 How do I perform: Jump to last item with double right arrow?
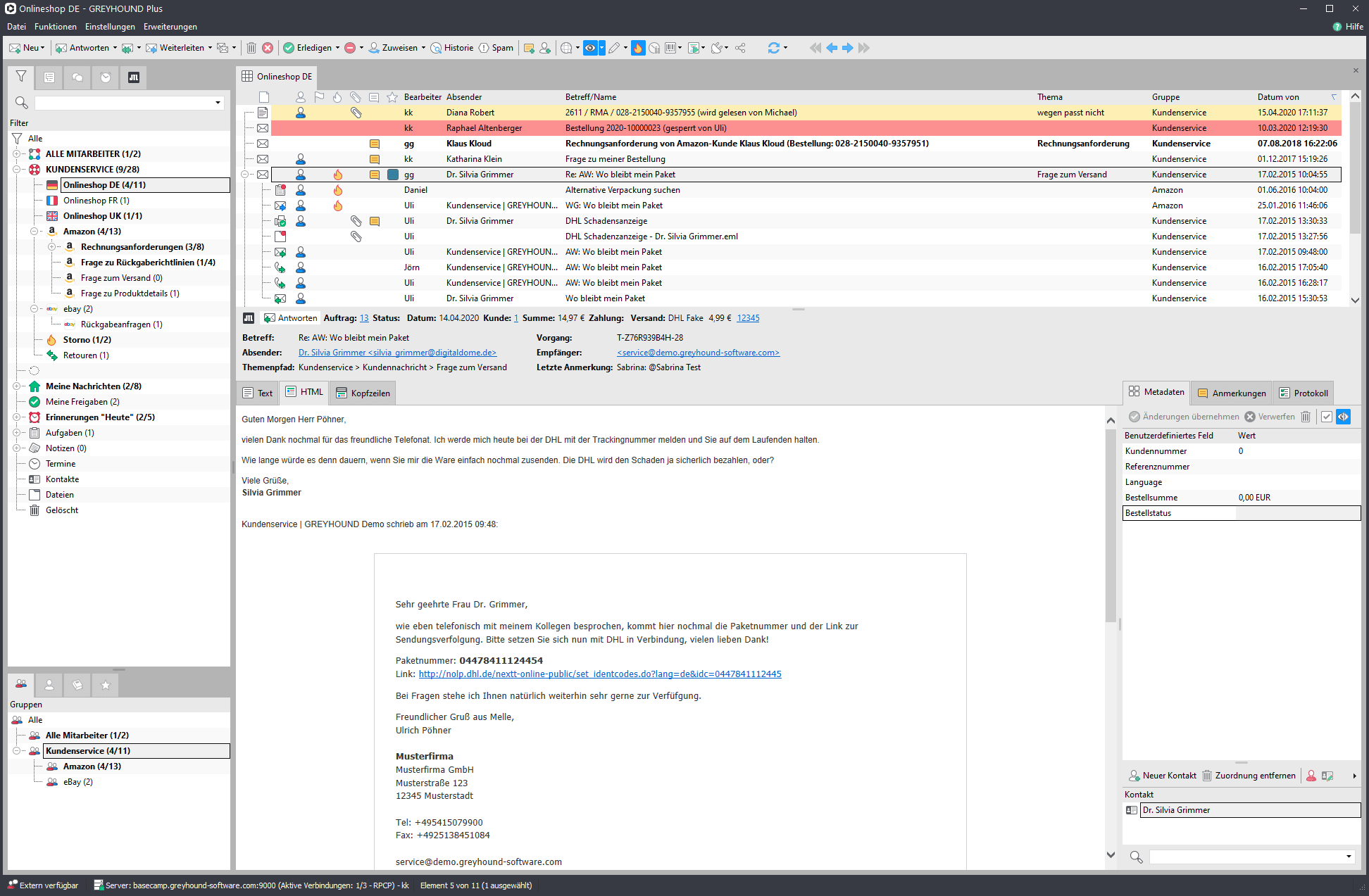pyautogui.click(x=864, y=48)
